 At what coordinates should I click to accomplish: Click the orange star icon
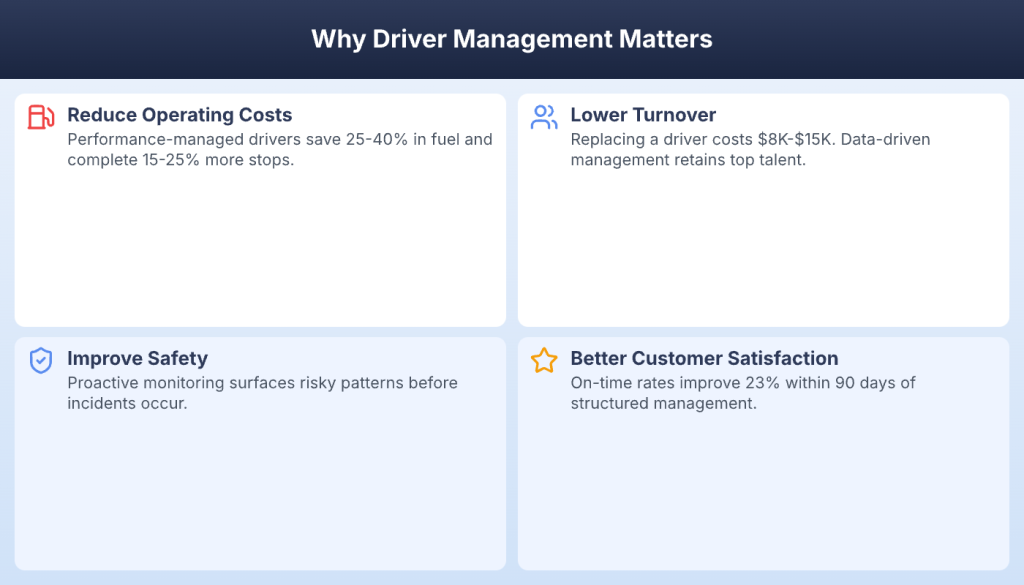(x=544, y=360)
